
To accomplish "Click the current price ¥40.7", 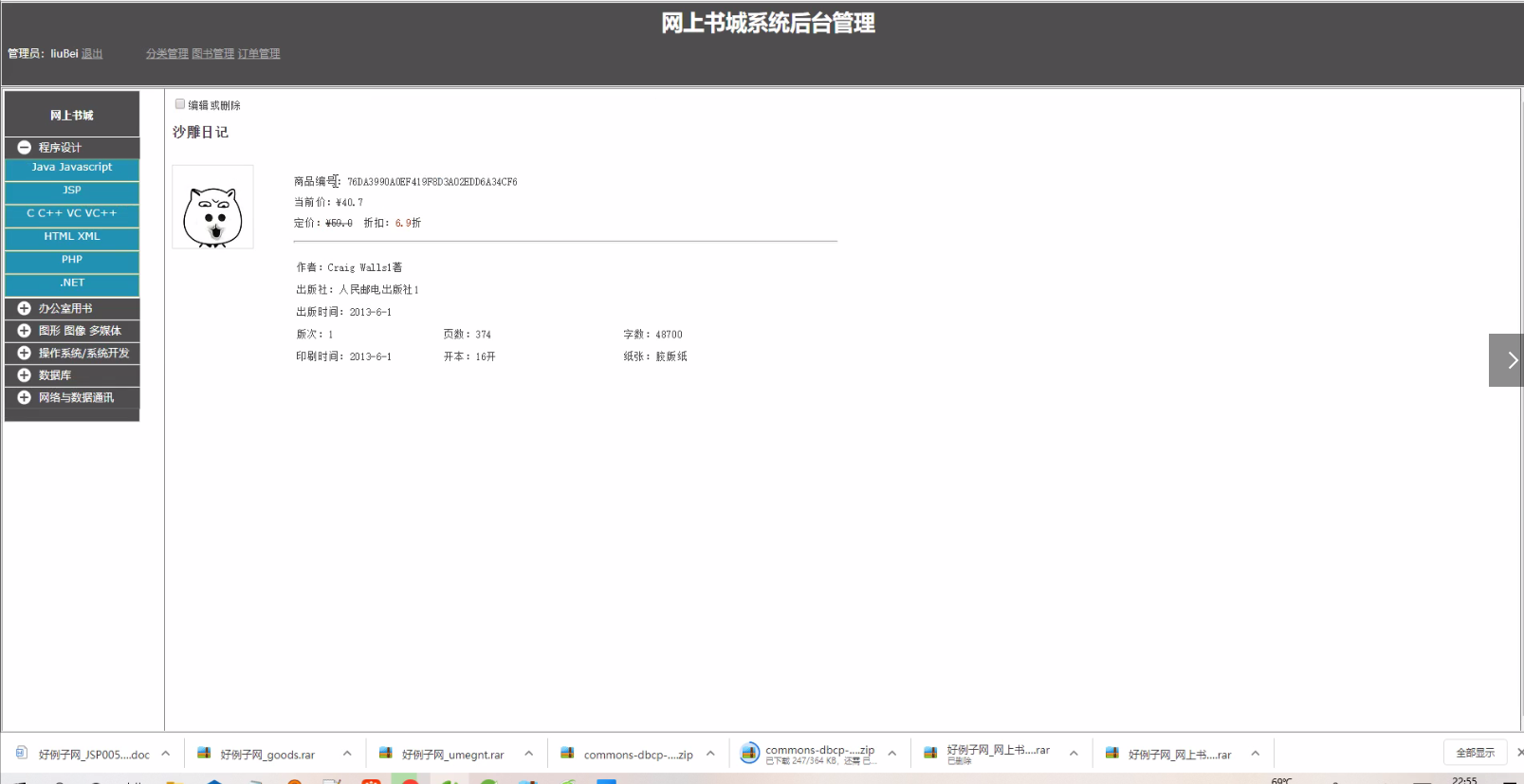I will coord(349,203).
